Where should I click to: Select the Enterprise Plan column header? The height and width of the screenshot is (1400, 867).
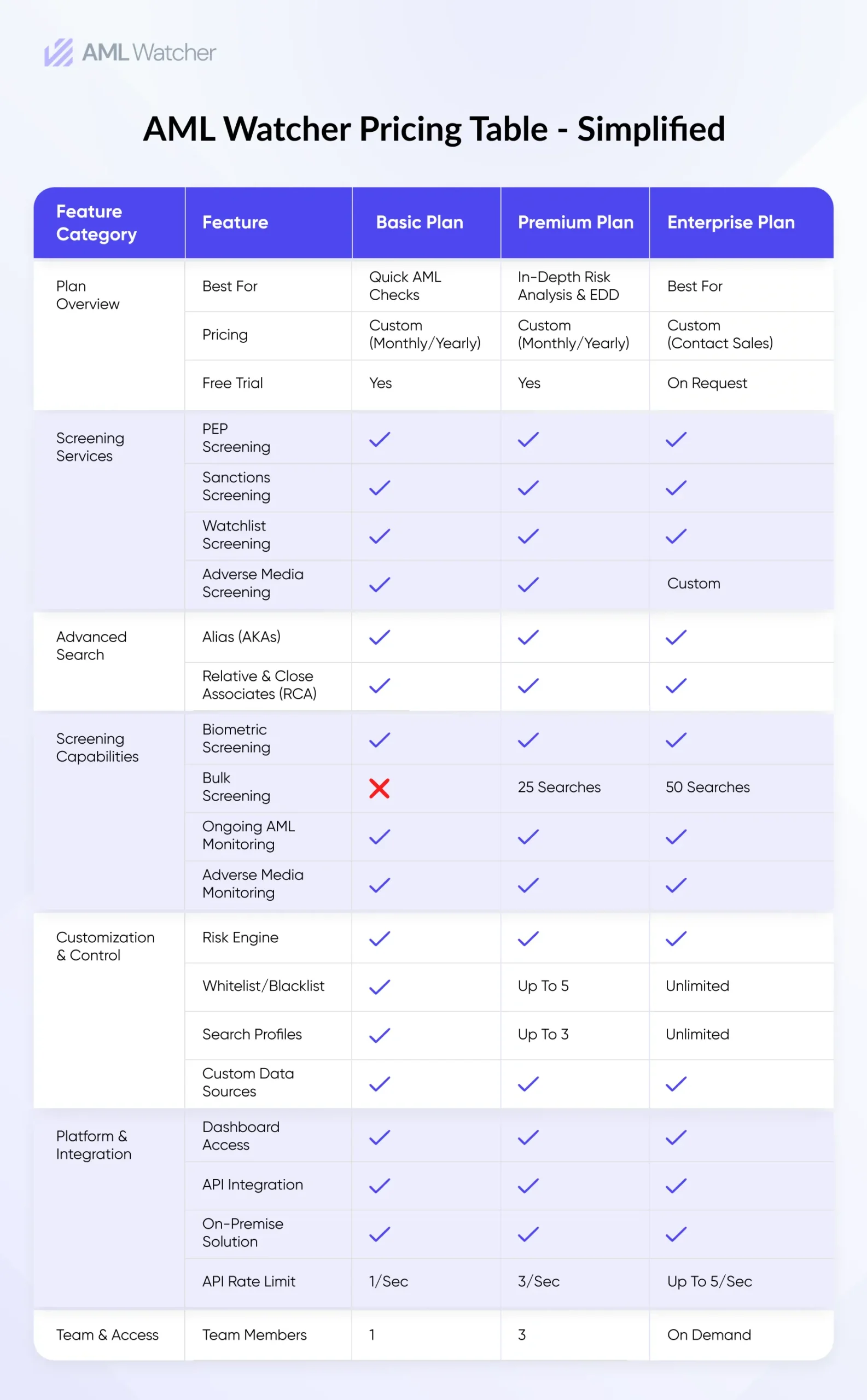pyautogui.click(x=731, y=223)
